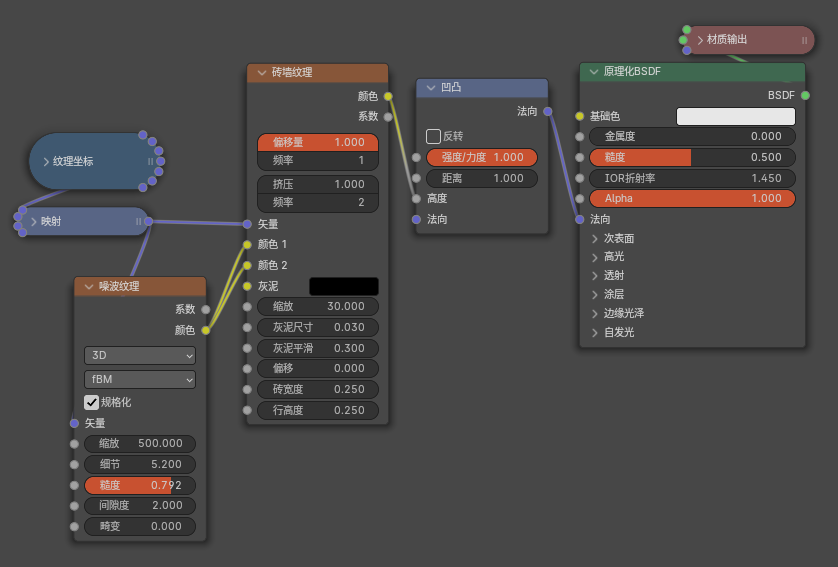The width and height of the screenshot is (838, 567).
Task: Click the 凹凸 node 法向 output socket
Action: pos(547,111)
